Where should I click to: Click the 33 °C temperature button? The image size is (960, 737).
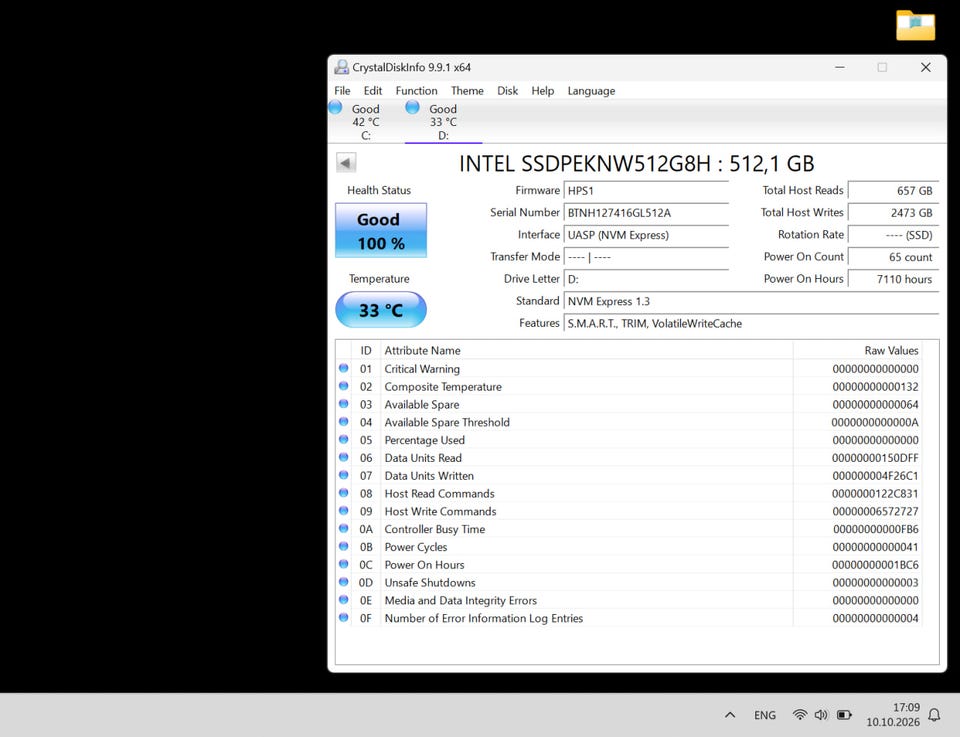(x=381, y=310)
